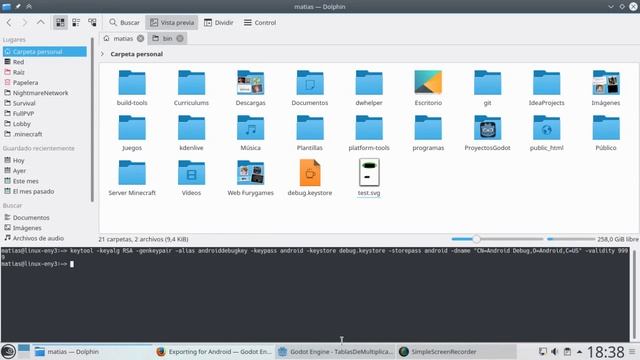The width and height of the screenshot is (640, 360).
Task: Open the Control menu
Action: (260, 23)
